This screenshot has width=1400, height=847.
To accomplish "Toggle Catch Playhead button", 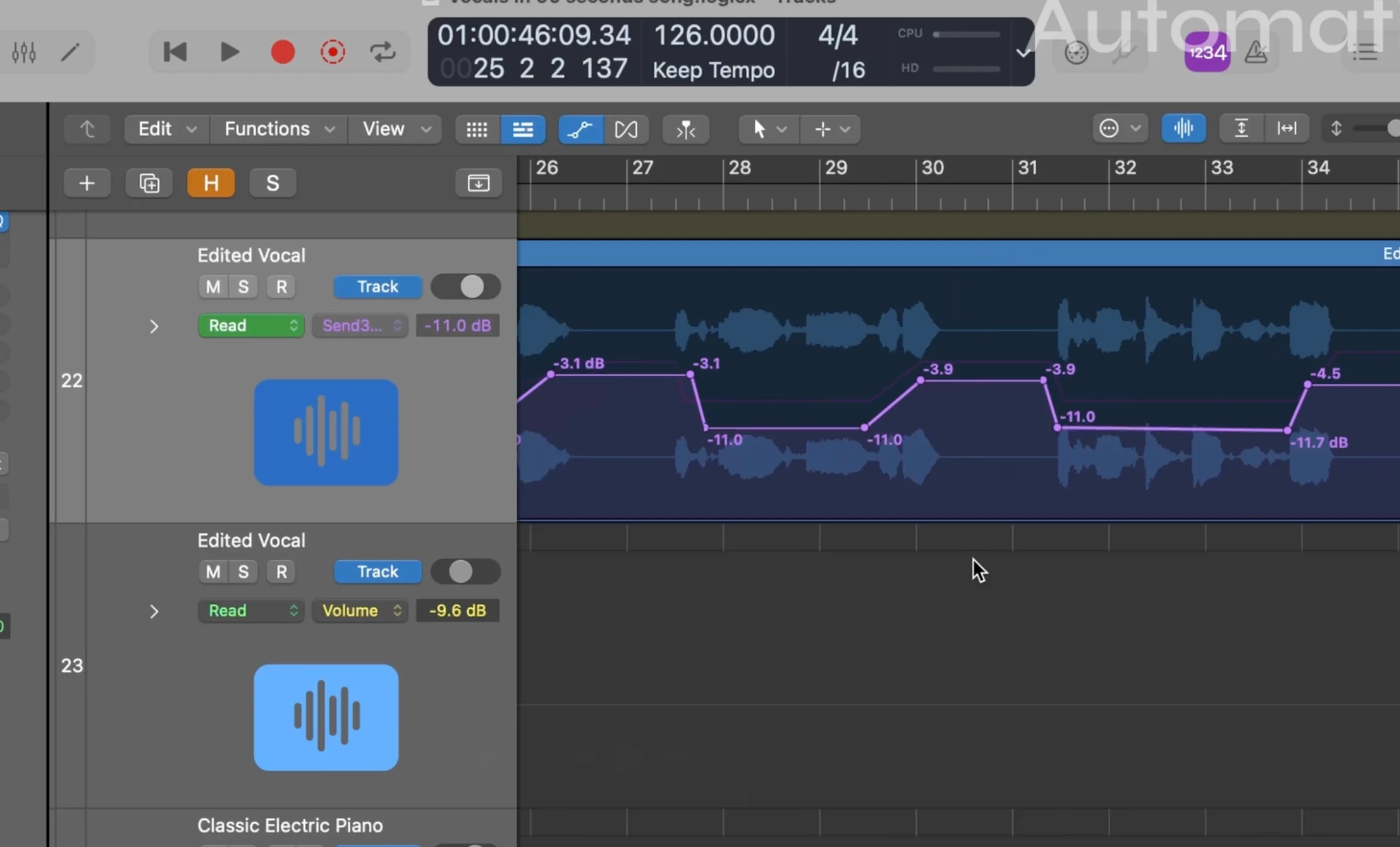I will (x=686, y=129).
